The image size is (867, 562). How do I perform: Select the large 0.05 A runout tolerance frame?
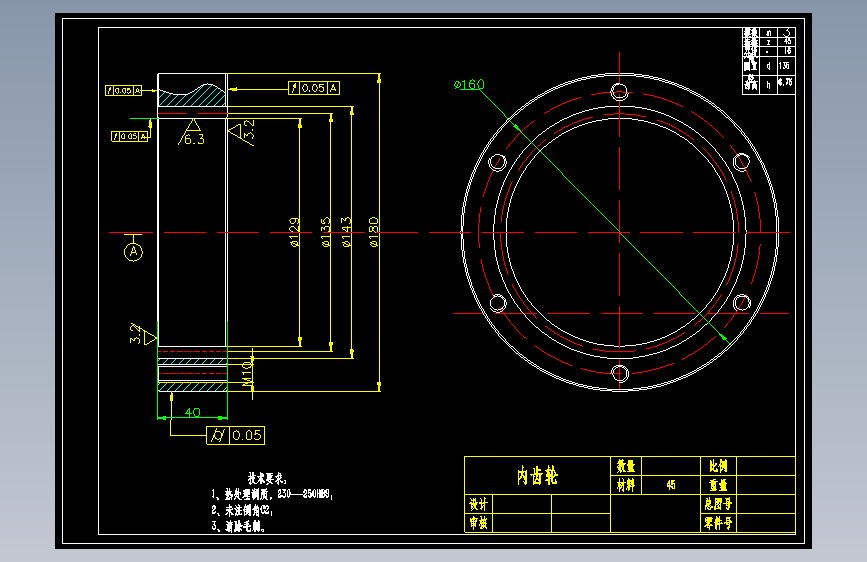click(314, 88)
